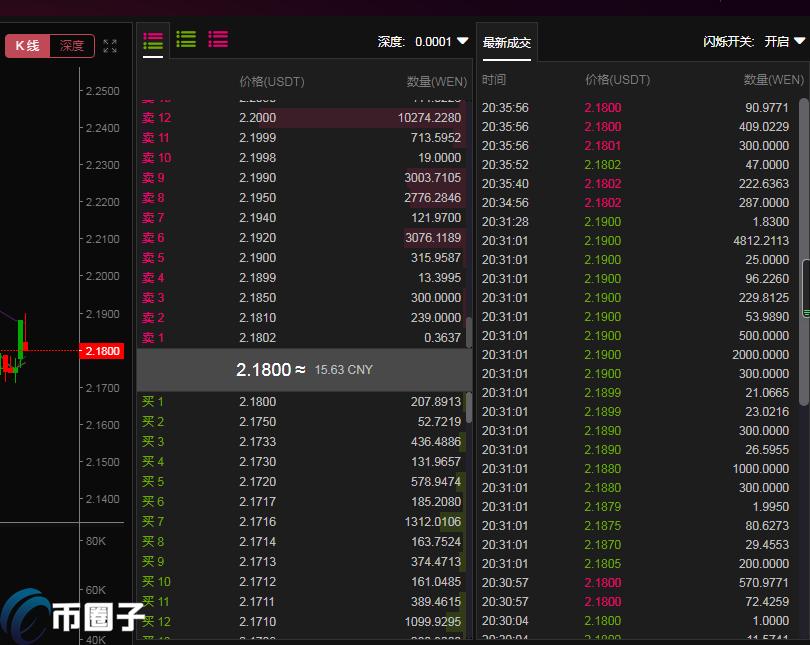
Task: Switch to K线 chart view
Action: [27, 46]
